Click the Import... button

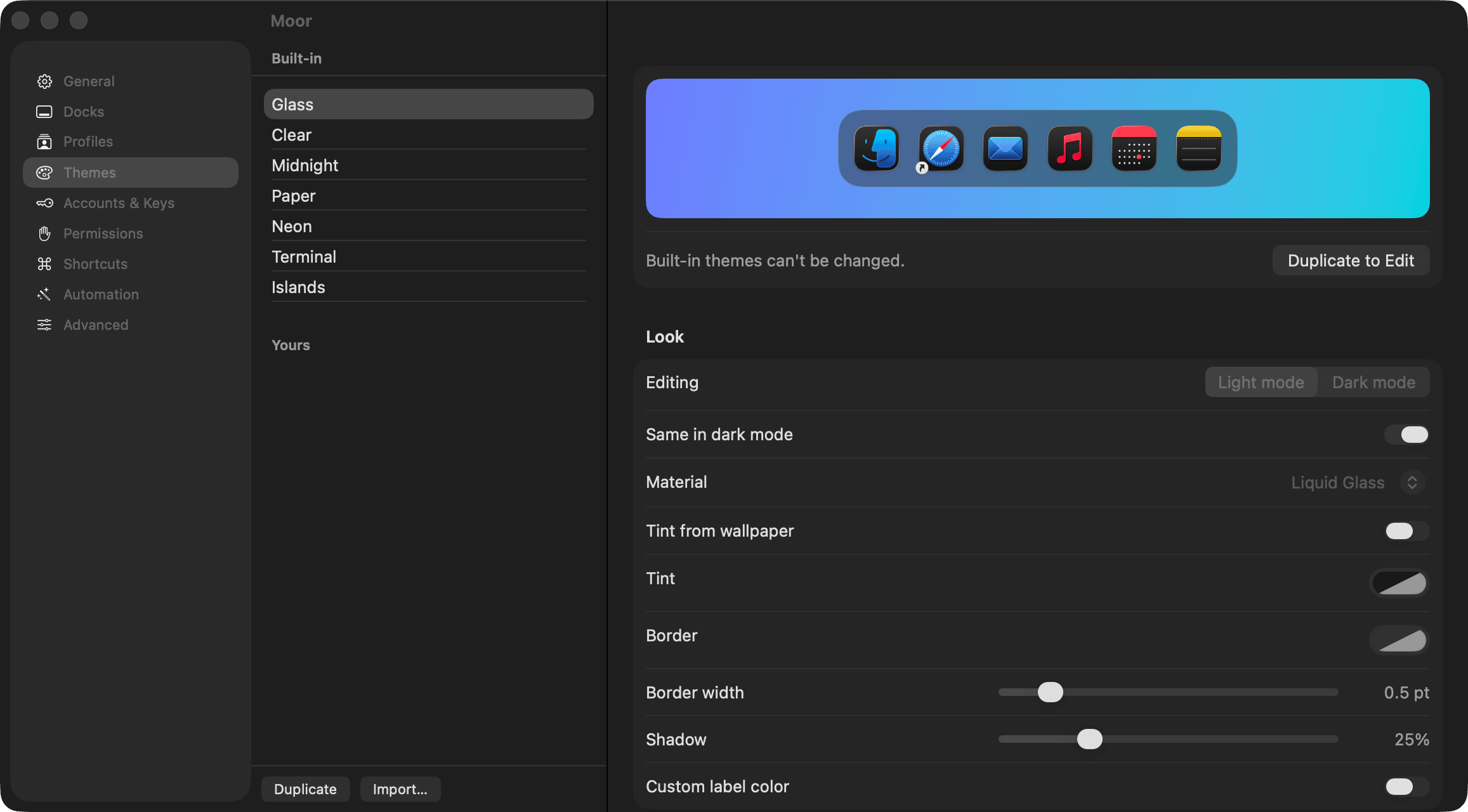(x=400, y=789)
